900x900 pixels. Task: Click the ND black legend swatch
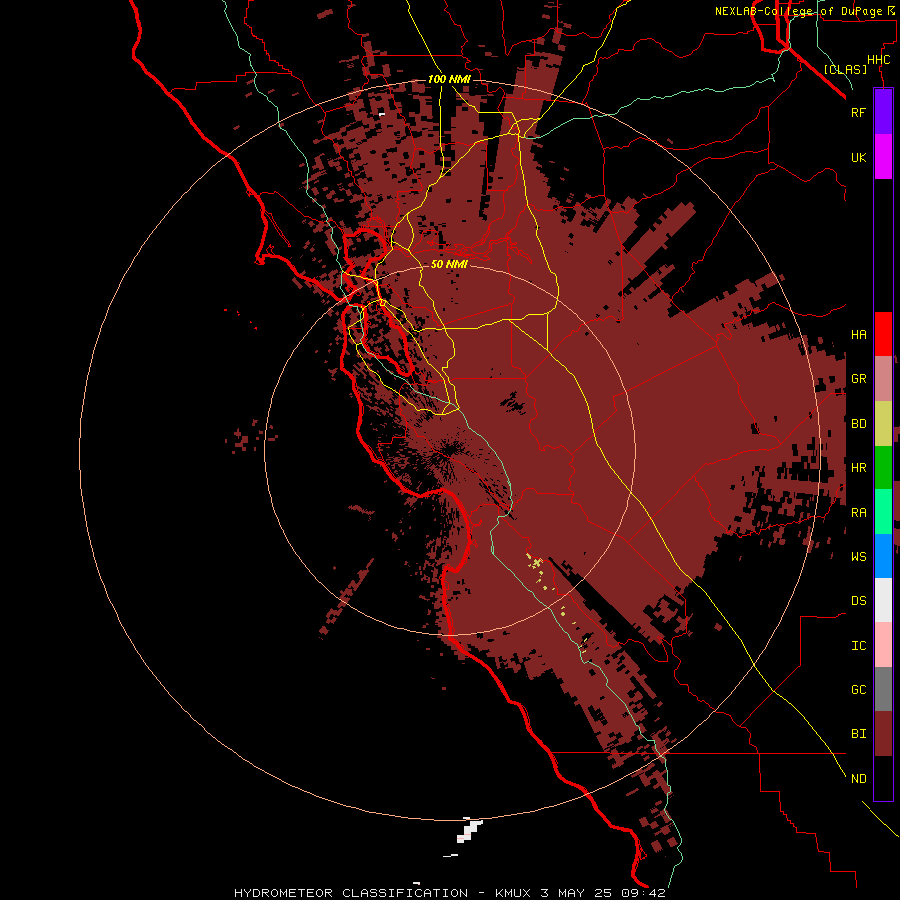click(883, 778)
